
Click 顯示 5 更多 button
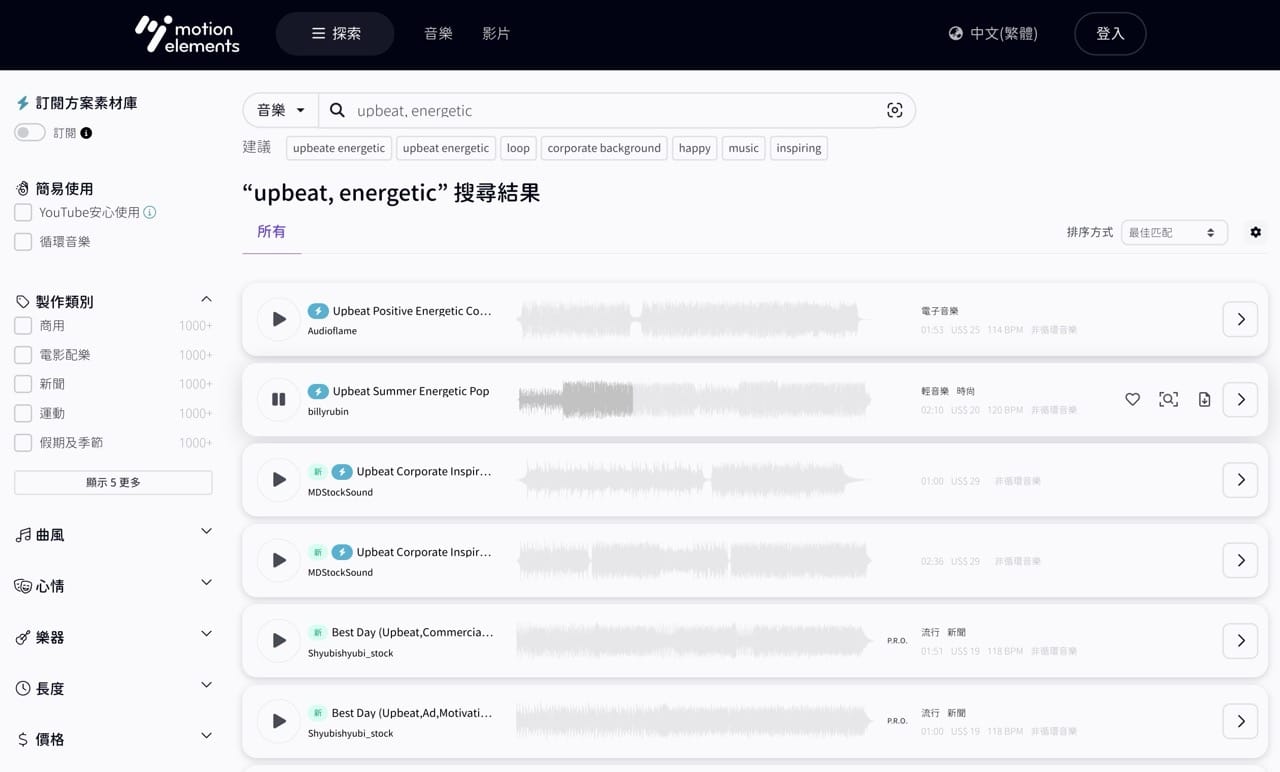113,482
